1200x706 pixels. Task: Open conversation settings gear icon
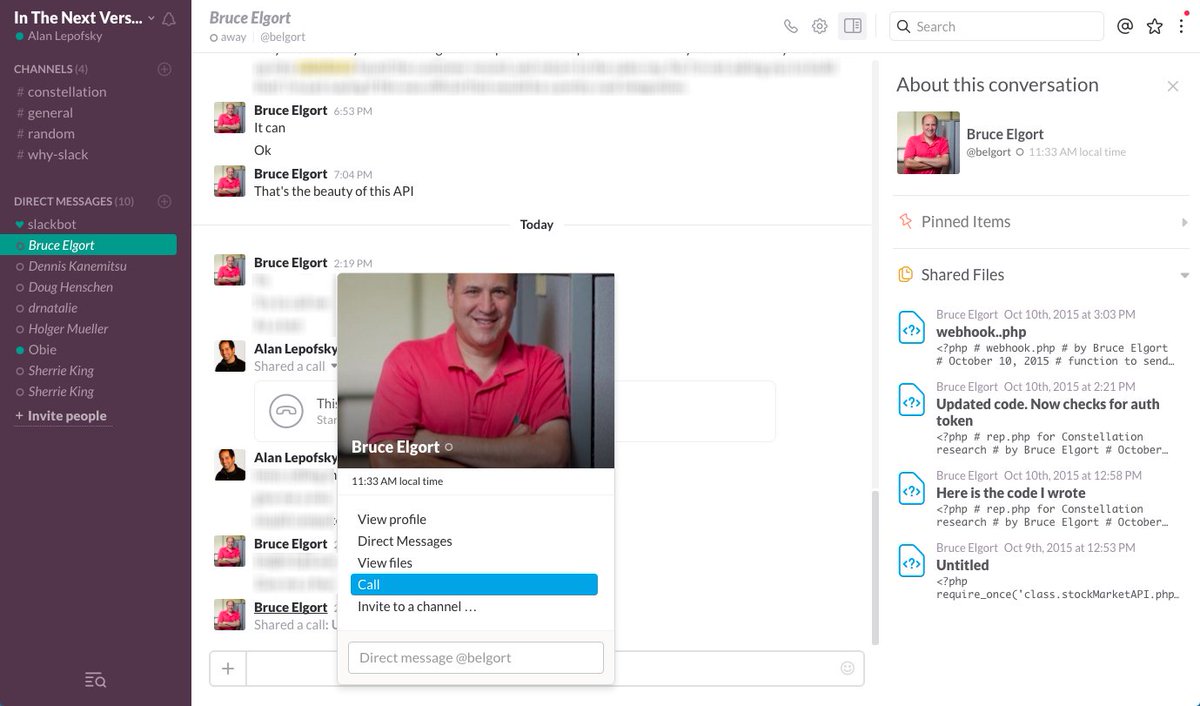pos(820,26)
